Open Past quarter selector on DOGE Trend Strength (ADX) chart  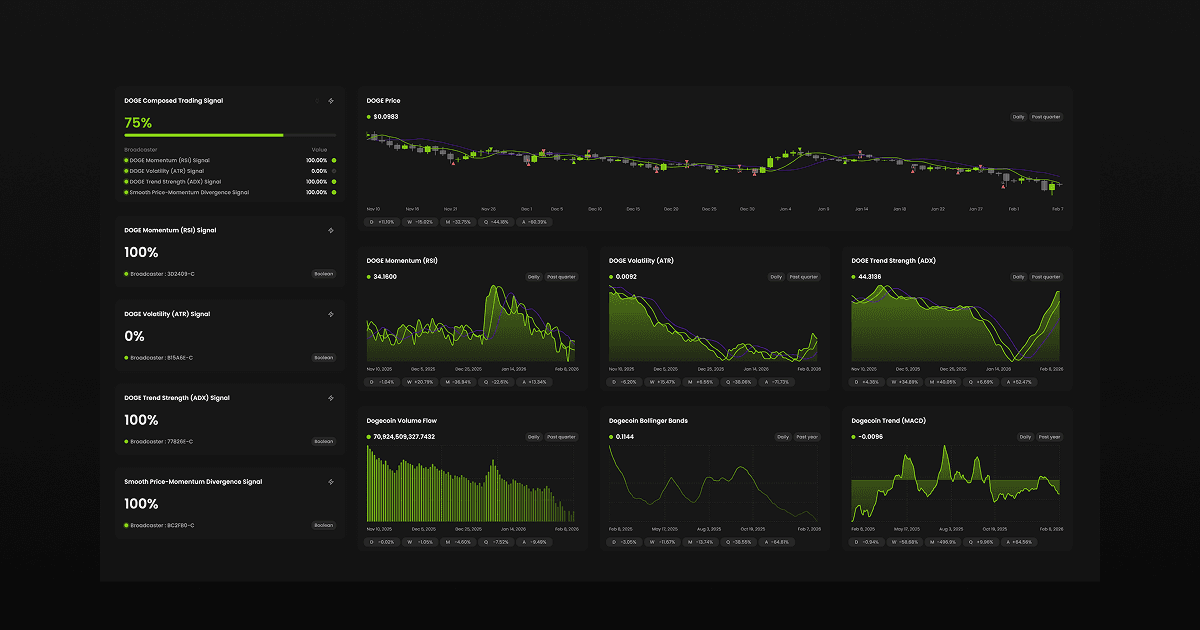tap(1046, 277)
